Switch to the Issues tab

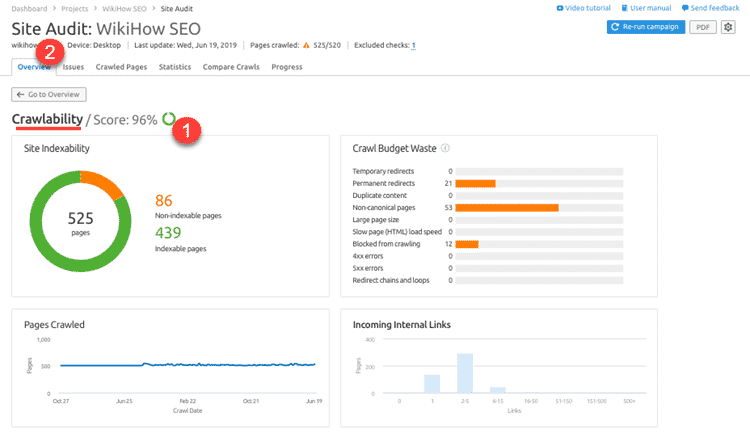(74, 67)
